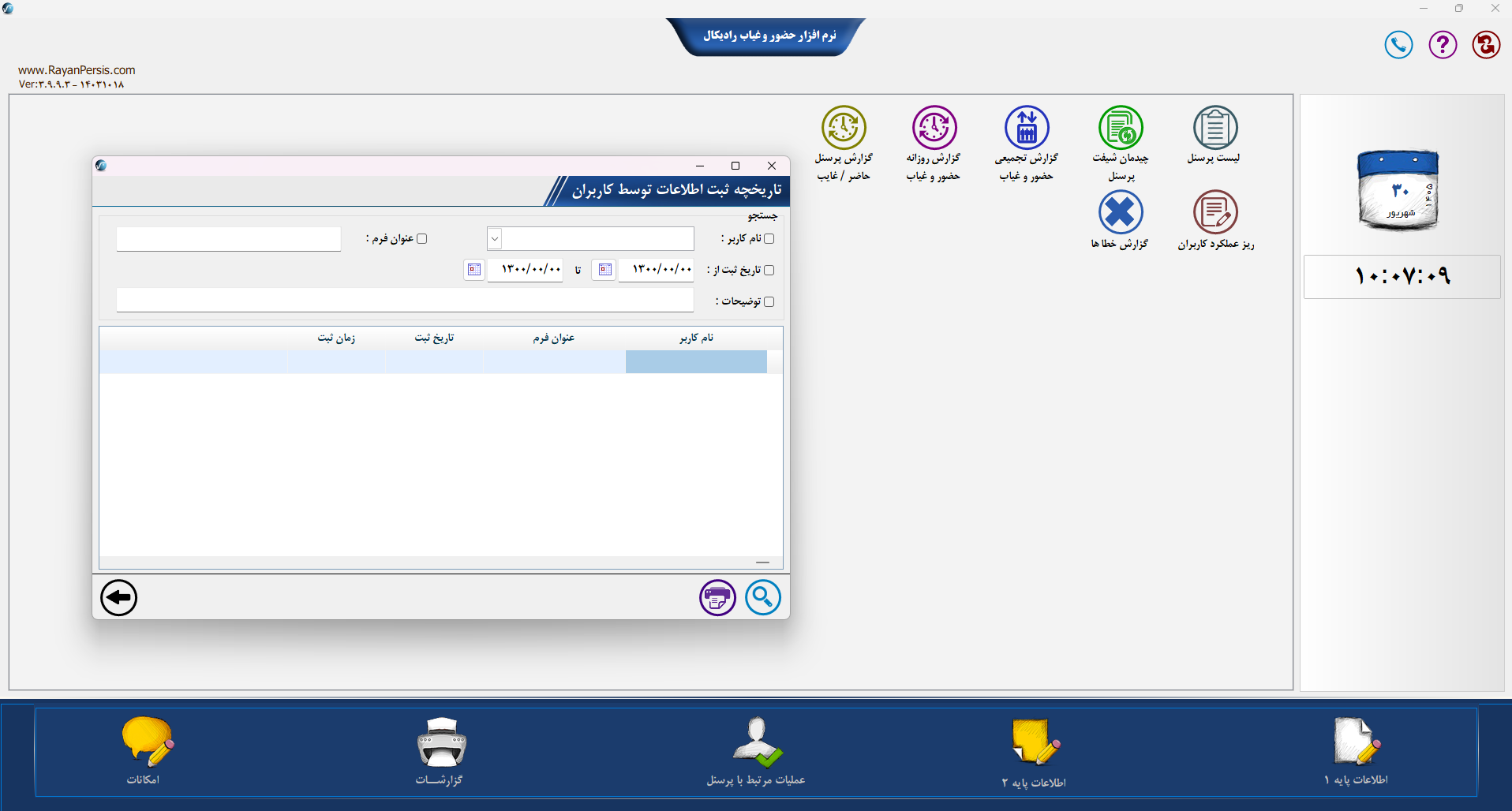Switch to the اطلاعات پایه ۱ tab
Screen dimensions: 1512x811
tap(1356, 751)
